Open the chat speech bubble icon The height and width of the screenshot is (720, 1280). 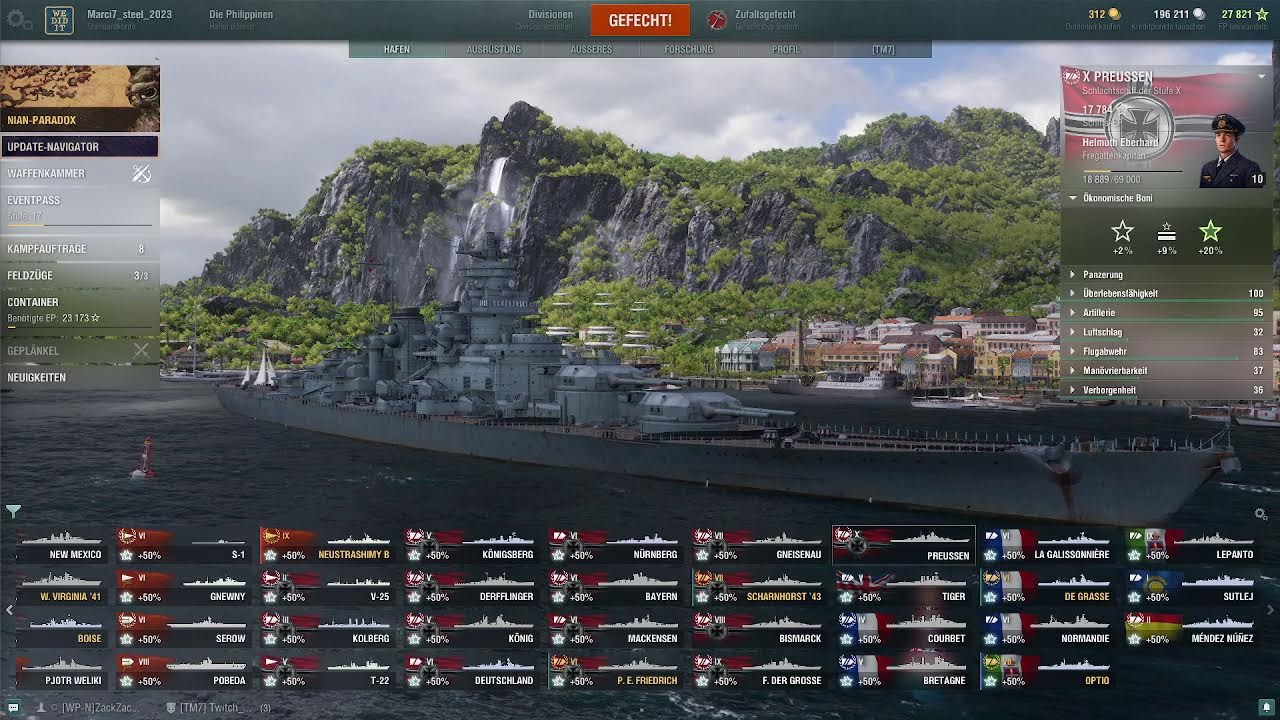(x=11, y=707)
